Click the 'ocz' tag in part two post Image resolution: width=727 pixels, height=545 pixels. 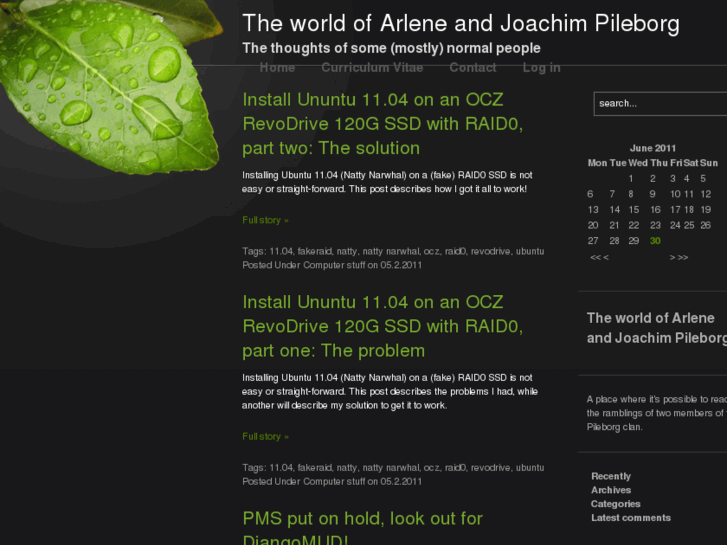click(431, 251)
